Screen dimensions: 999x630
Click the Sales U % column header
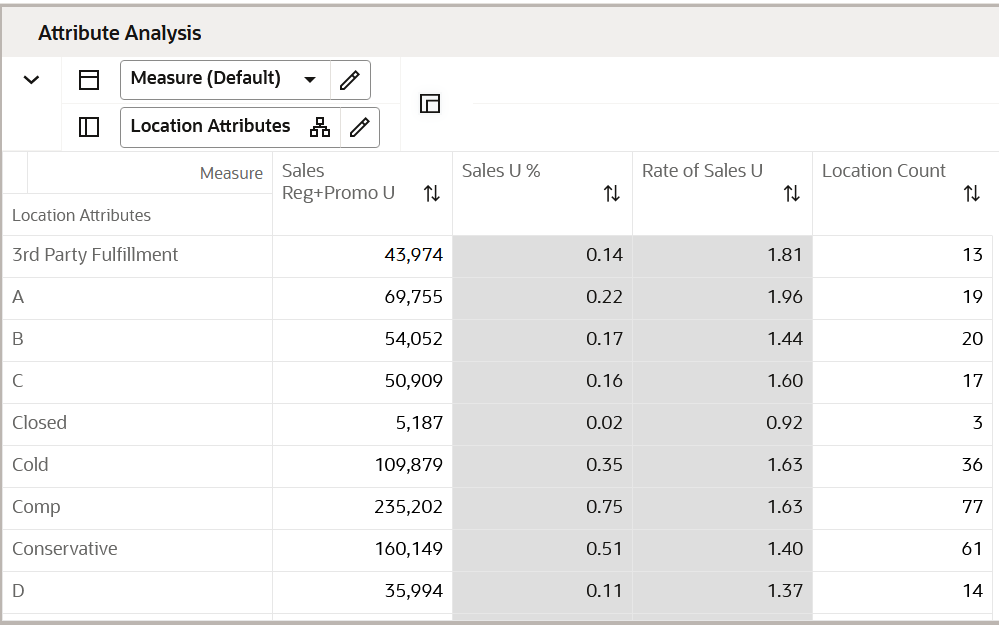click(x=501, y=170)
